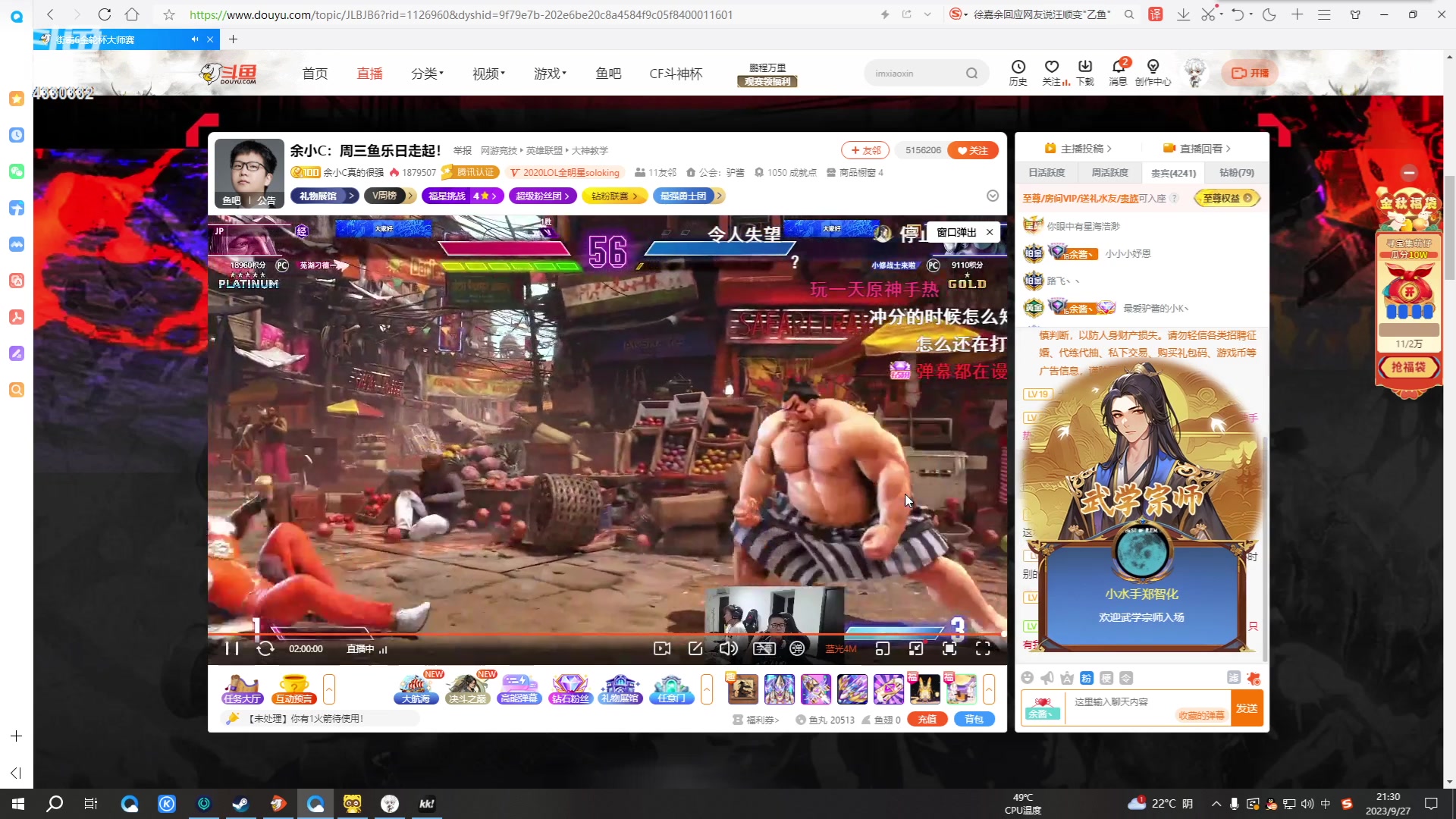This screenshot has width=1456, height=819.
Task: Open the 互动预言 prediction icon
Action: click(x=294, y=689)
